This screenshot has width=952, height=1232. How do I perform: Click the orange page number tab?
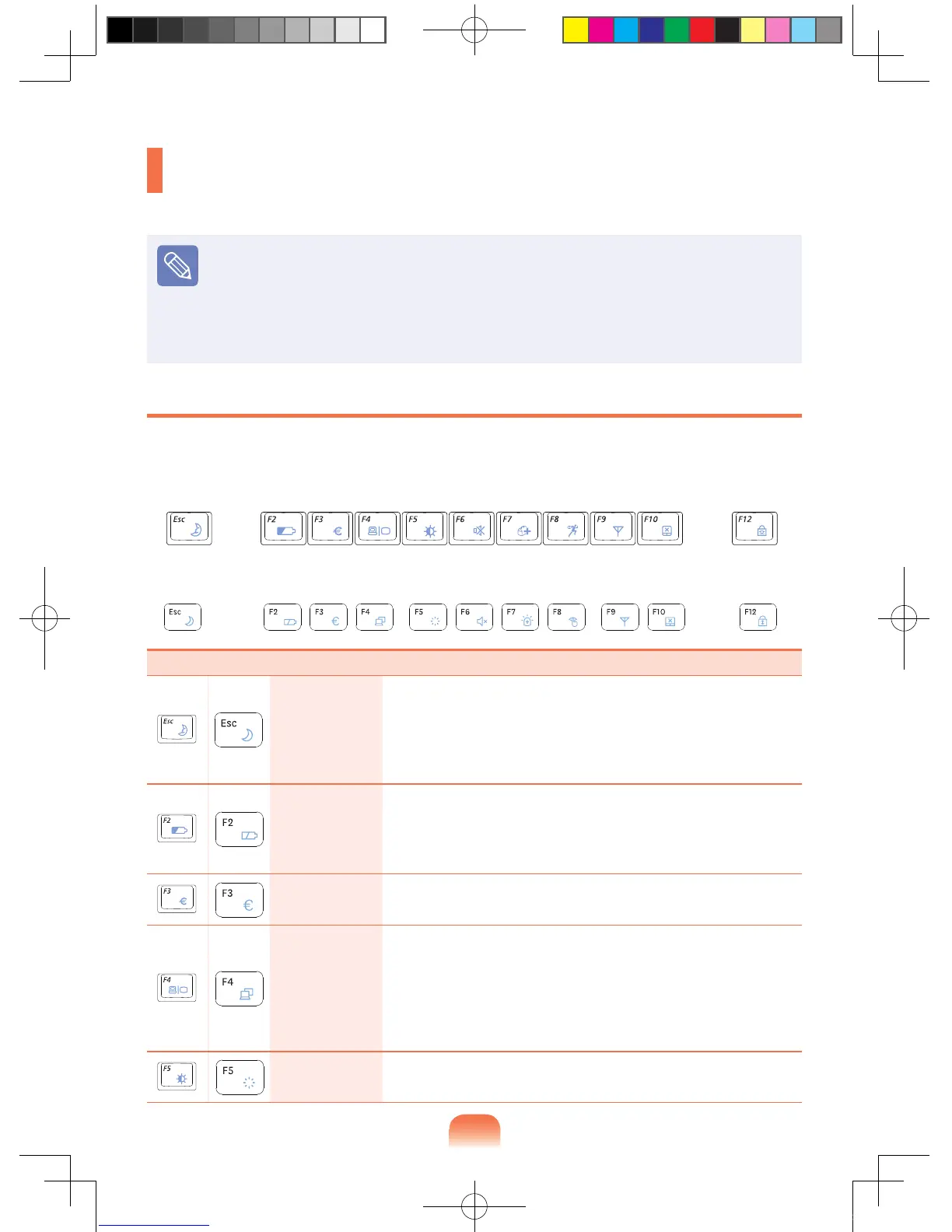(x=474, y=1130)
